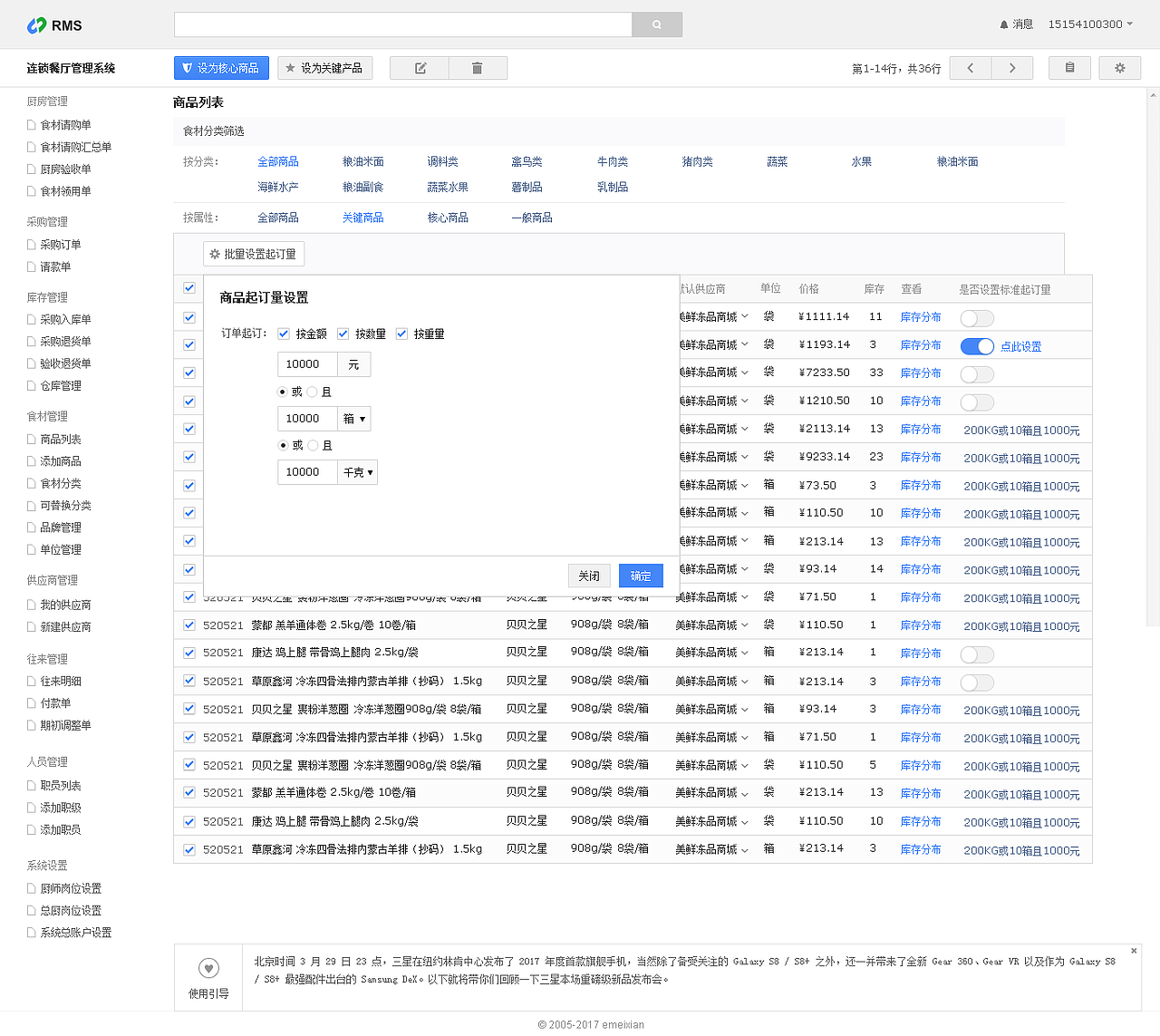Open 商品列表 in sidebar
The height and width of the screenshot is (1036, 1160).
[60, 440]
